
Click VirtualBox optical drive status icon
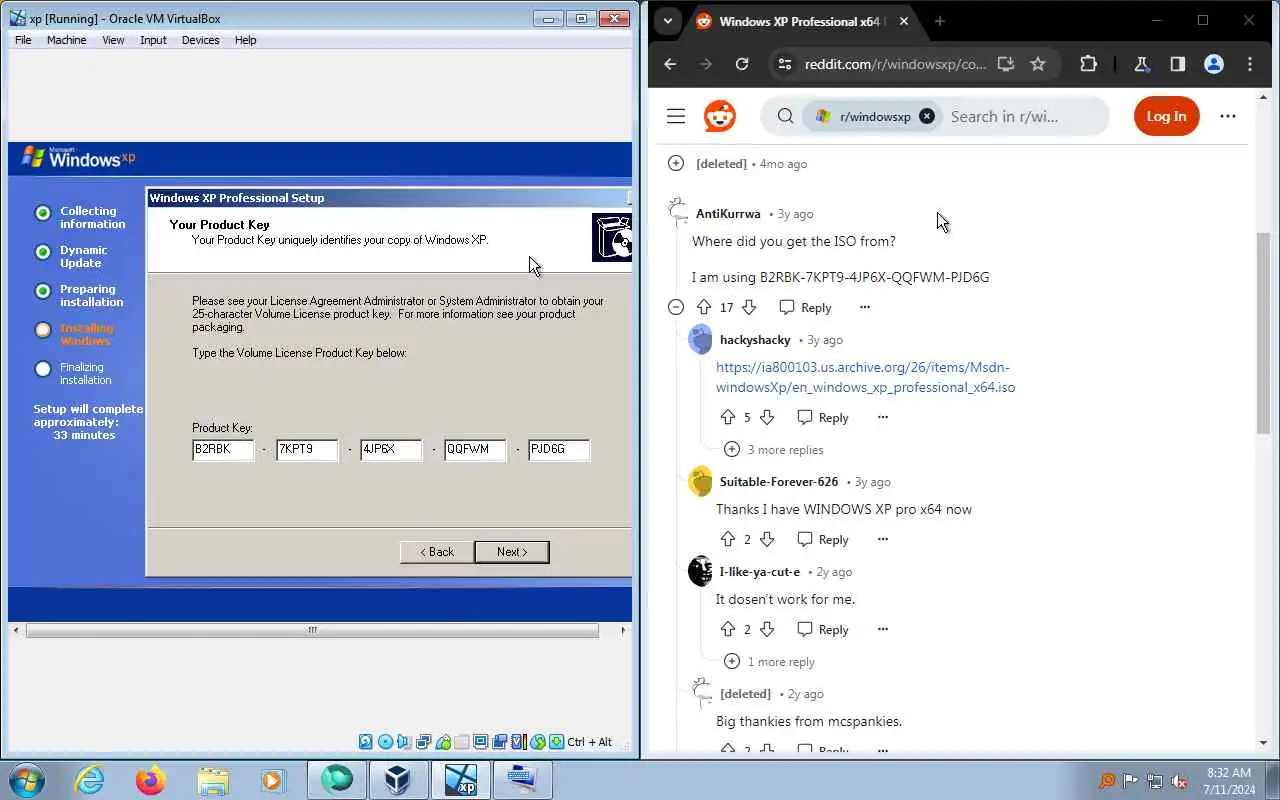pos(385,742)
